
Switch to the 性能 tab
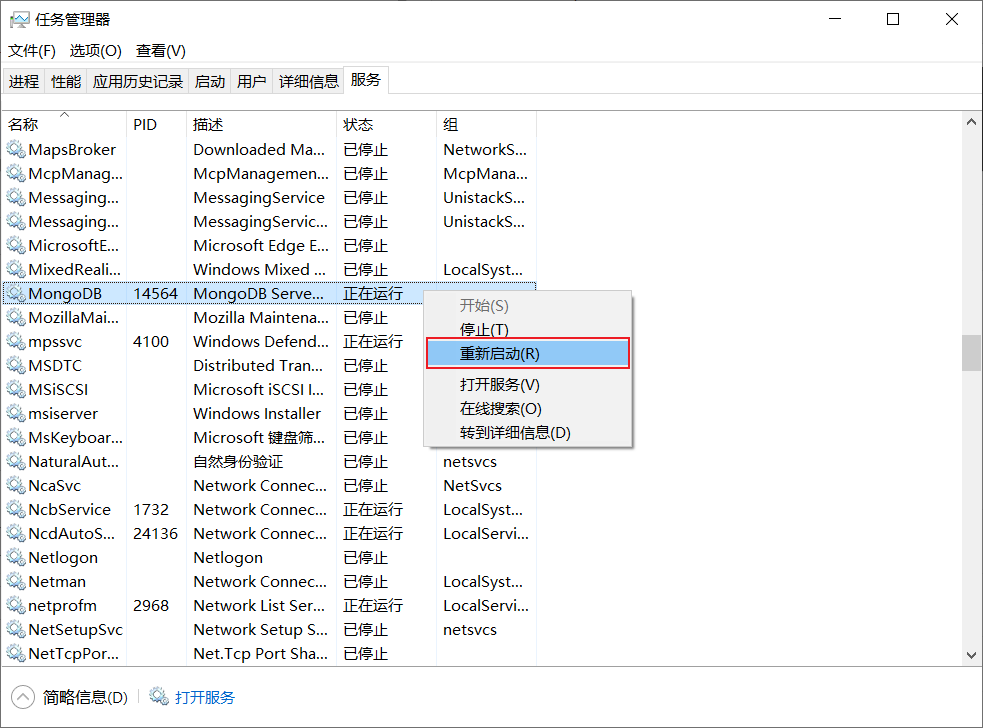click(66, 82)
